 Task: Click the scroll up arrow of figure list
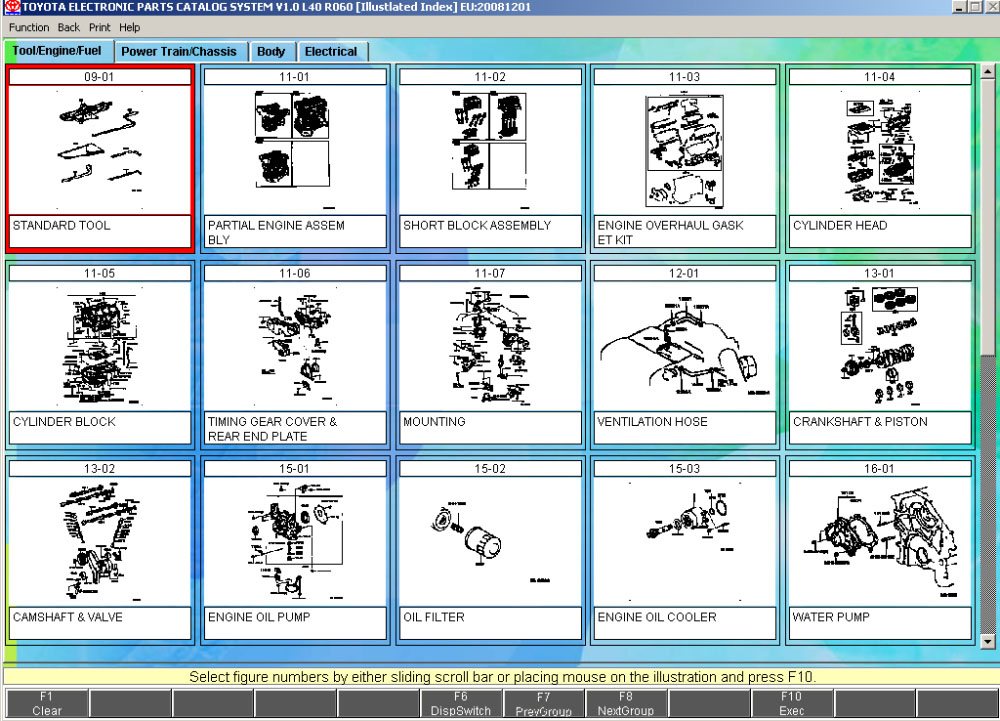(989, 73)
